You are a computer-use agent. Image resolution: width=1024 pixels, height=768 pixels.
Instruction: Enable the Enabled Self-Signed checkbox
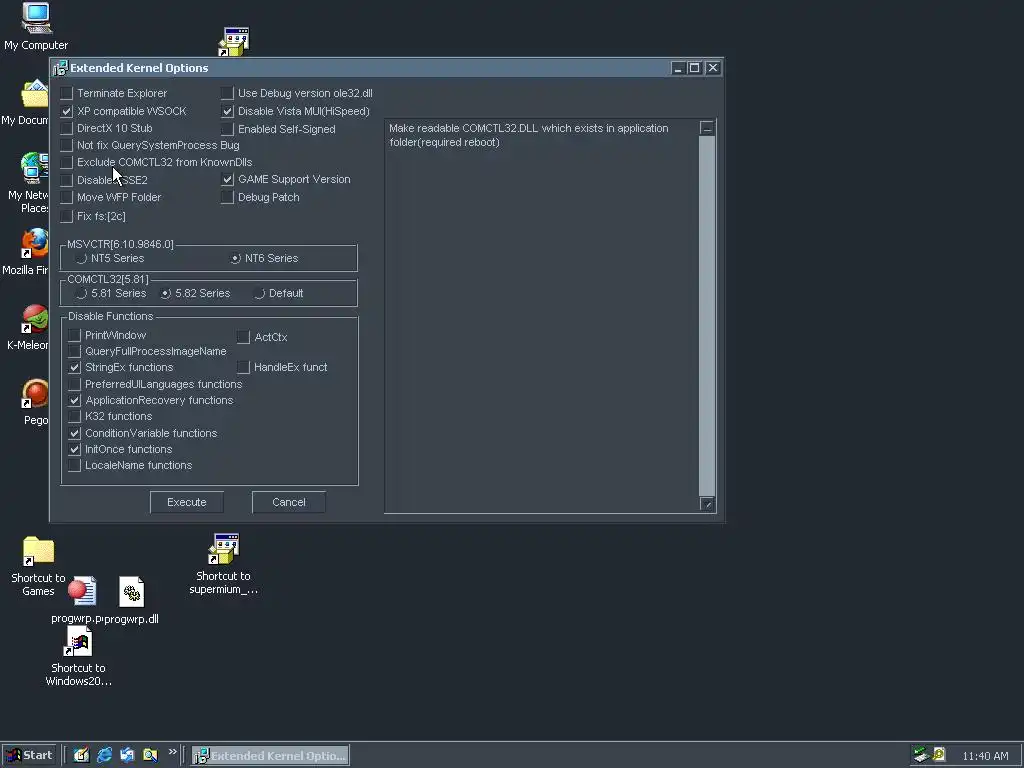point(227,129)
